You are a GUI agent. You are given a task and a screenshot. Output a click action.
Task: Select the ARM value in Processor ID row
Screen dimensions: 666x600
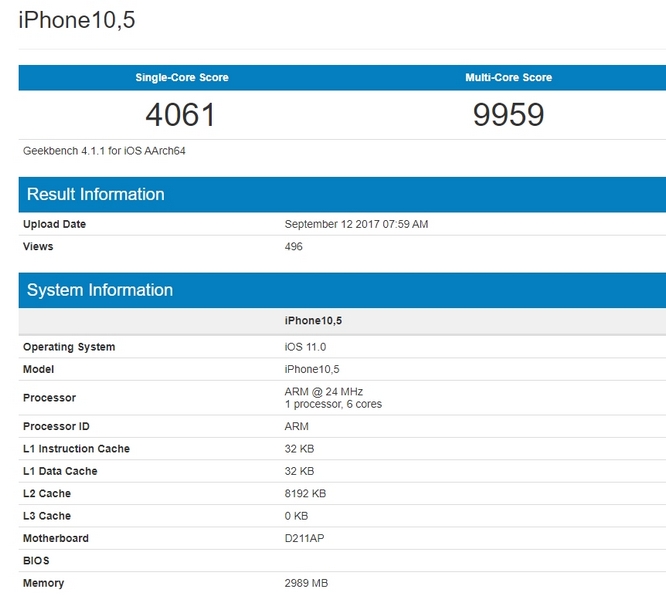(296, 426)
